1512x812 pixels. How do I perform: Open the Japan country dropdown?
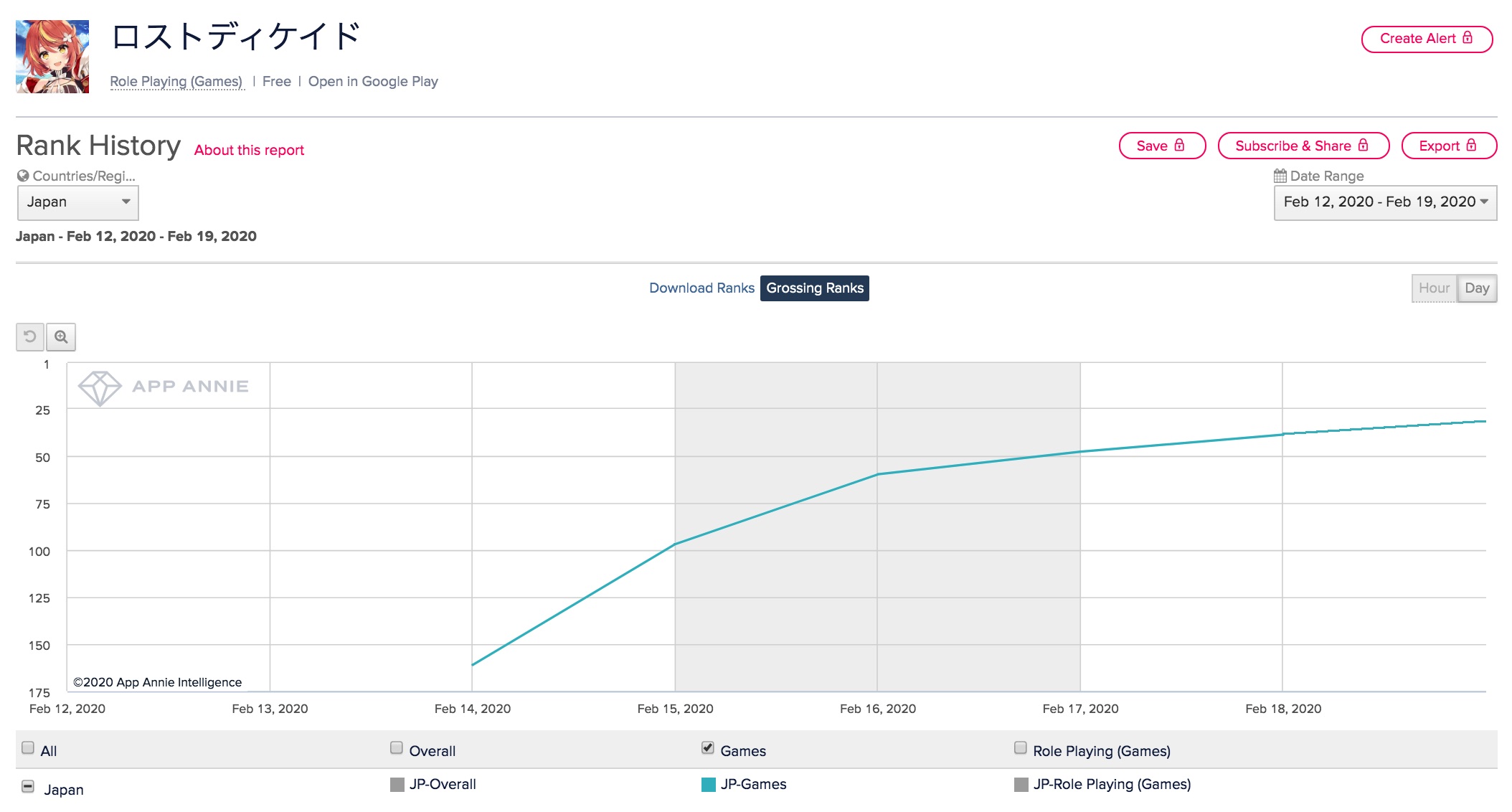click(77, 202)
